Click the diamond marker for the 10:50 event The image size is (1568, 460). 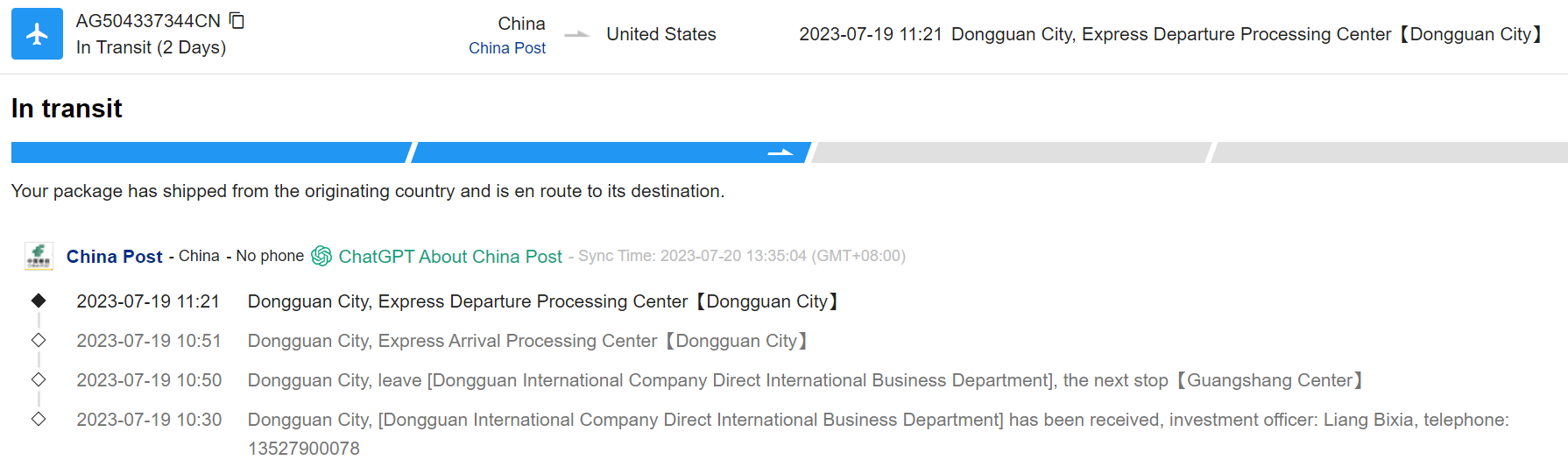(x=39, y=379)
